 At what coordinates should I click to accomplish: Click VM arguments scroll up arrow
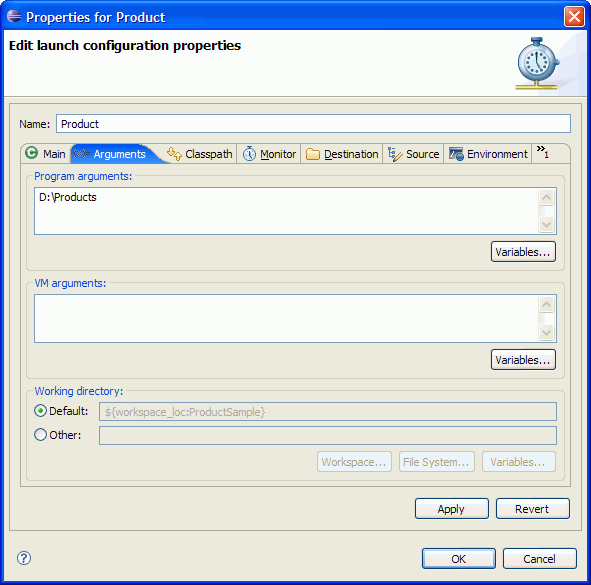[x=547, y=304]
